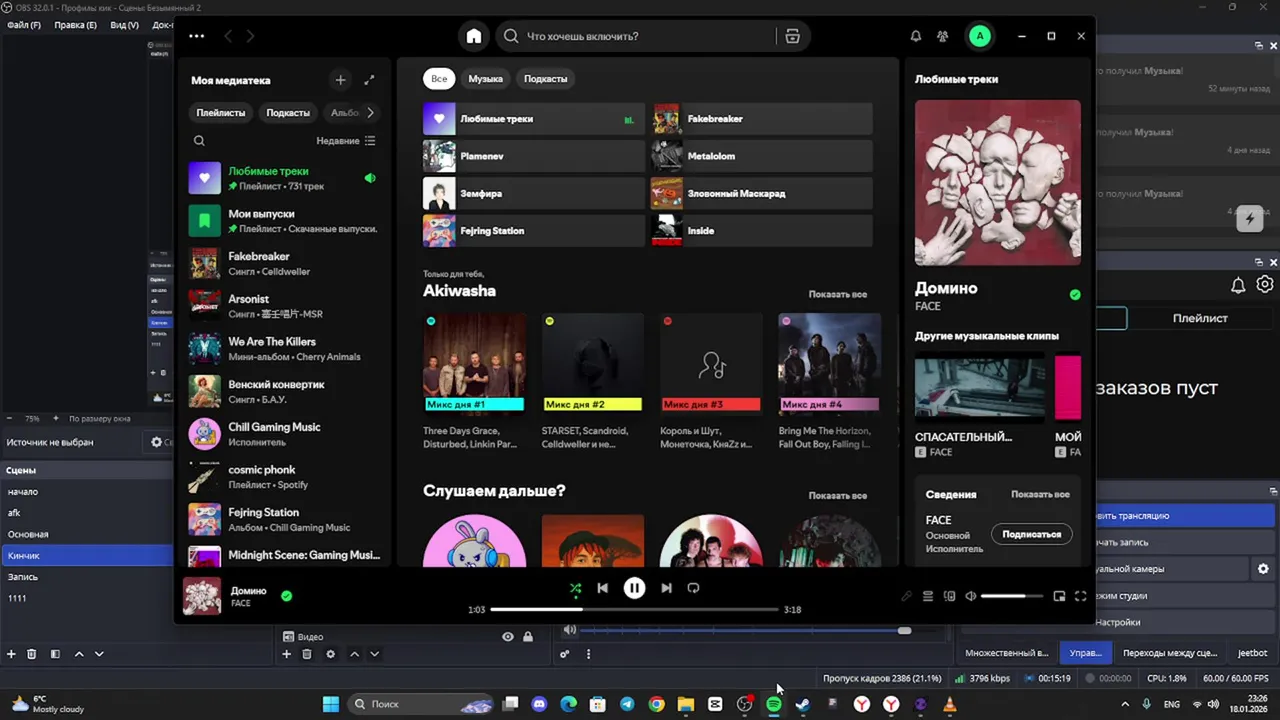The height and width of the screenshot is (720, 1280).
Task: Click 'Подписаться' to follow FACE
Action: [1031, 534]
